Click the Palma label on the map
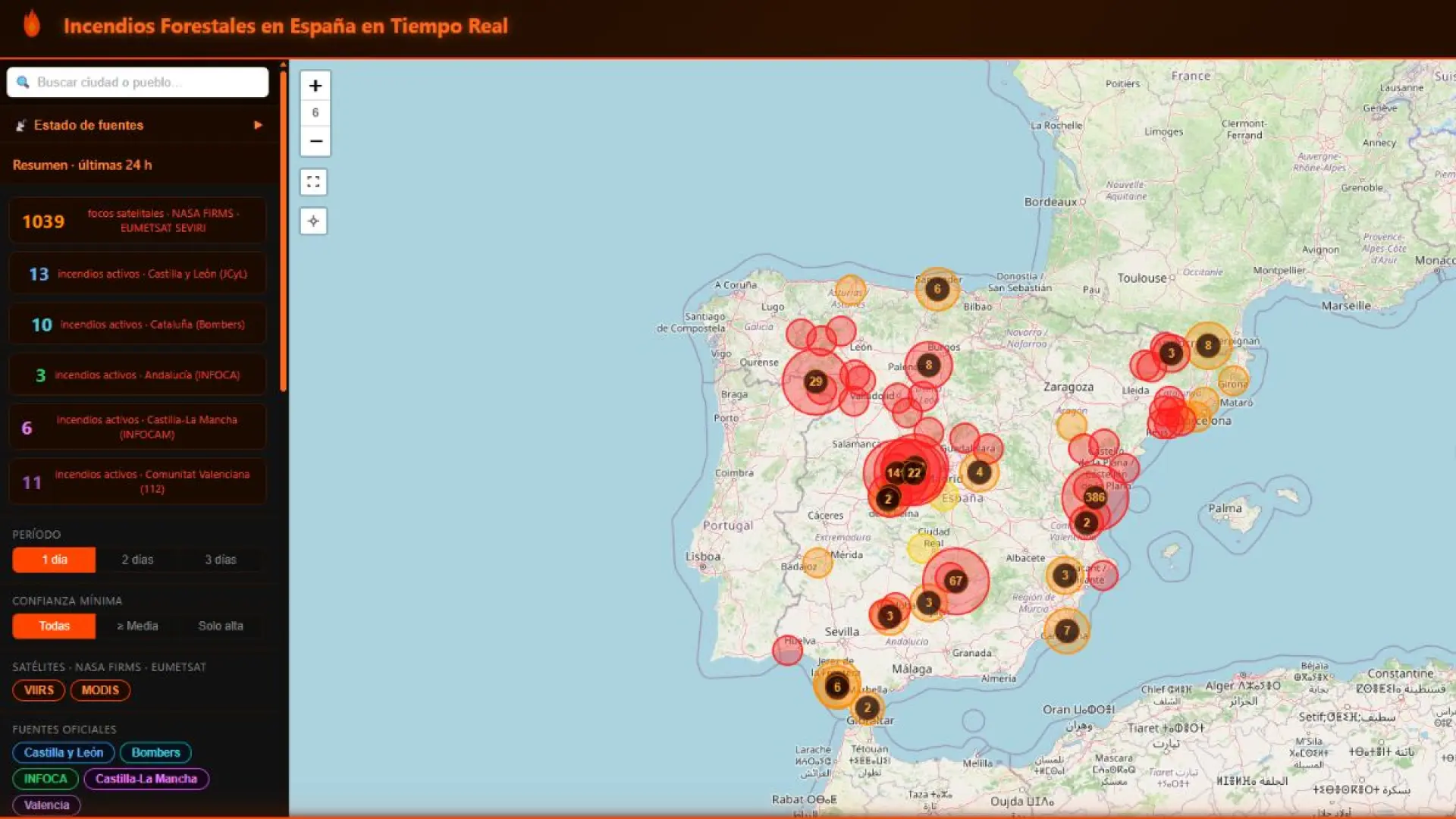 (x=1225, y=508)
